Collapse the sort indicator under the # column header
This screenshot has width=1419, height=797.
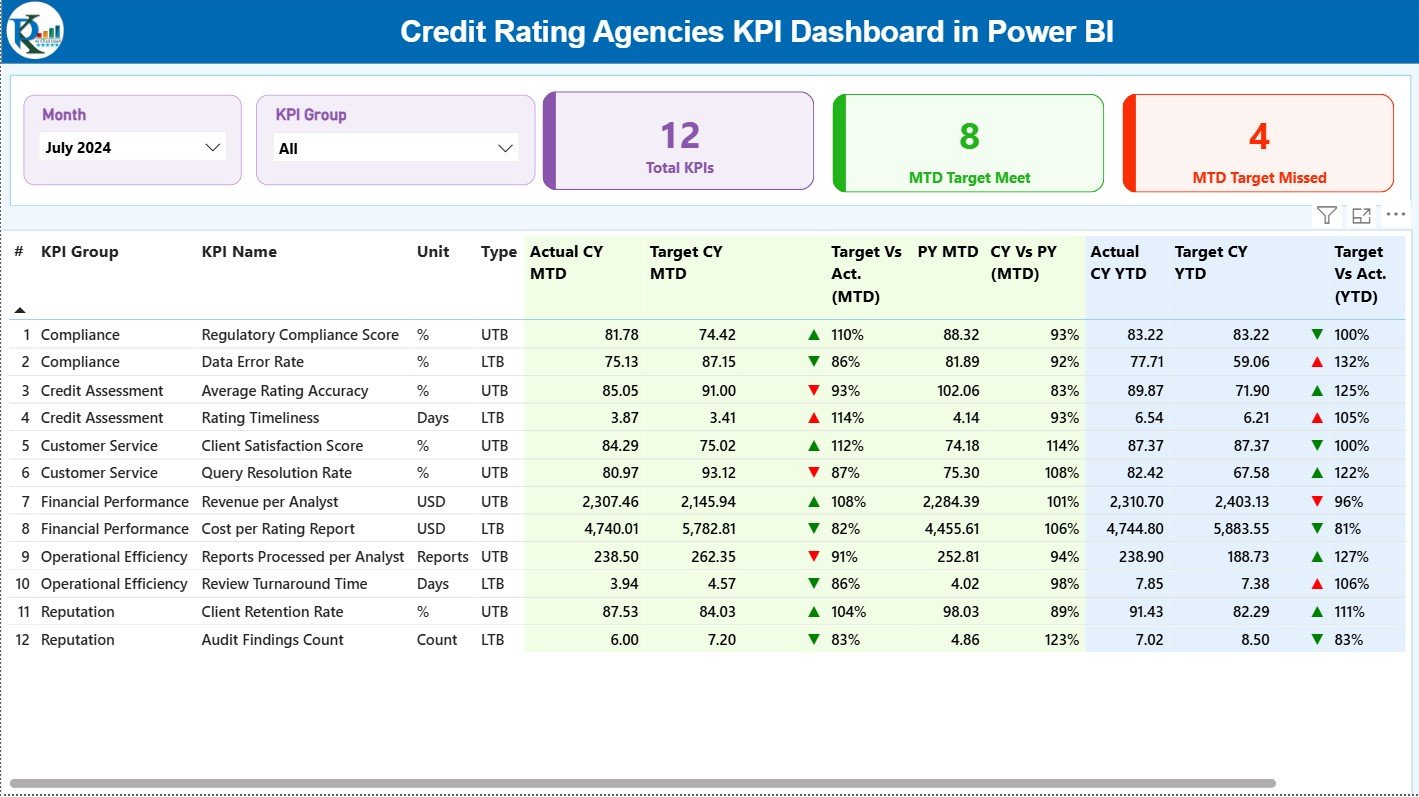pyautogui.click(x=22, y=311)
